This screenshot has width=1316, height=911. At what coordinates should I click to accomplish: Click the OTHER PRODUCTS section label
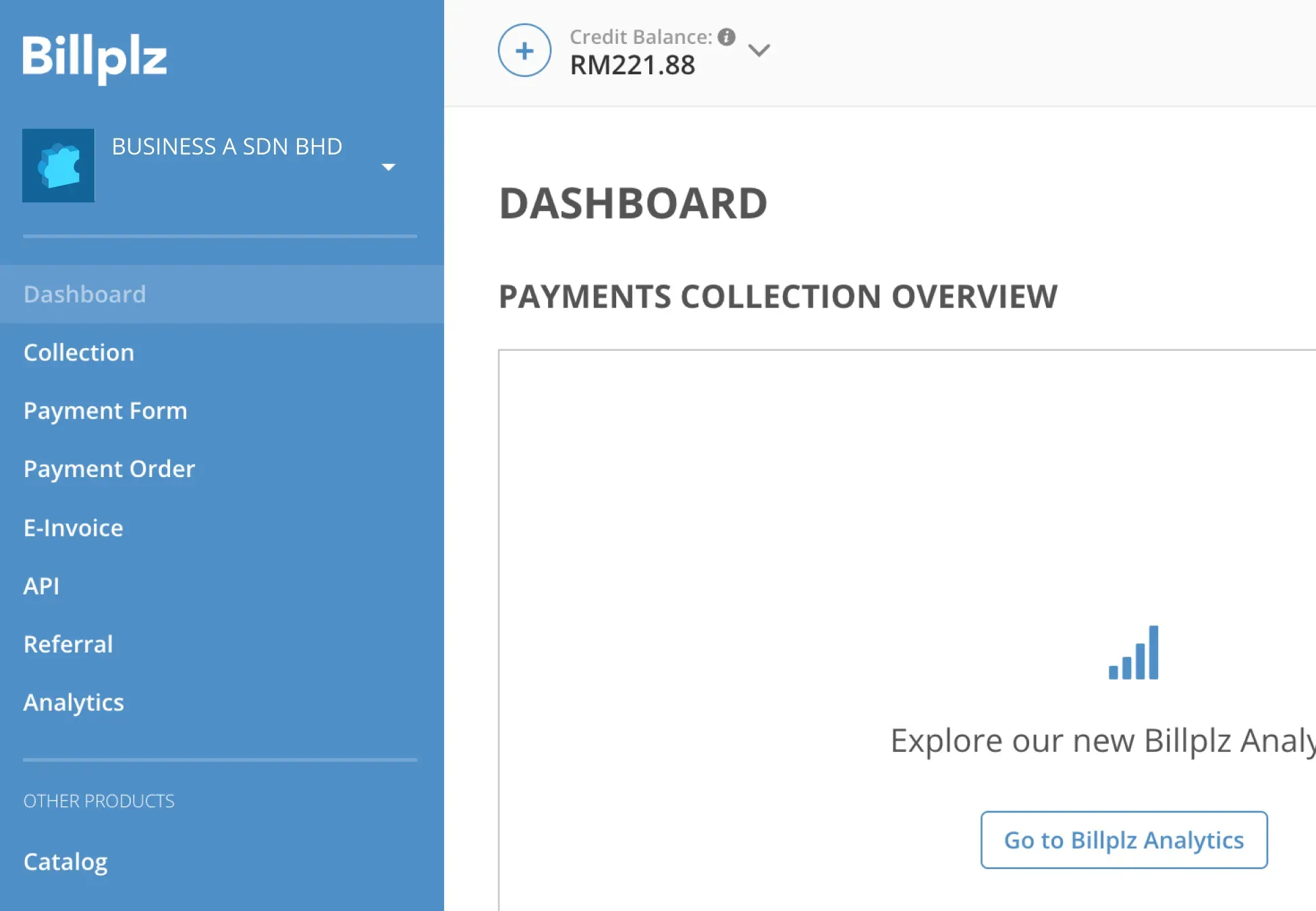(x=99, y=801)
